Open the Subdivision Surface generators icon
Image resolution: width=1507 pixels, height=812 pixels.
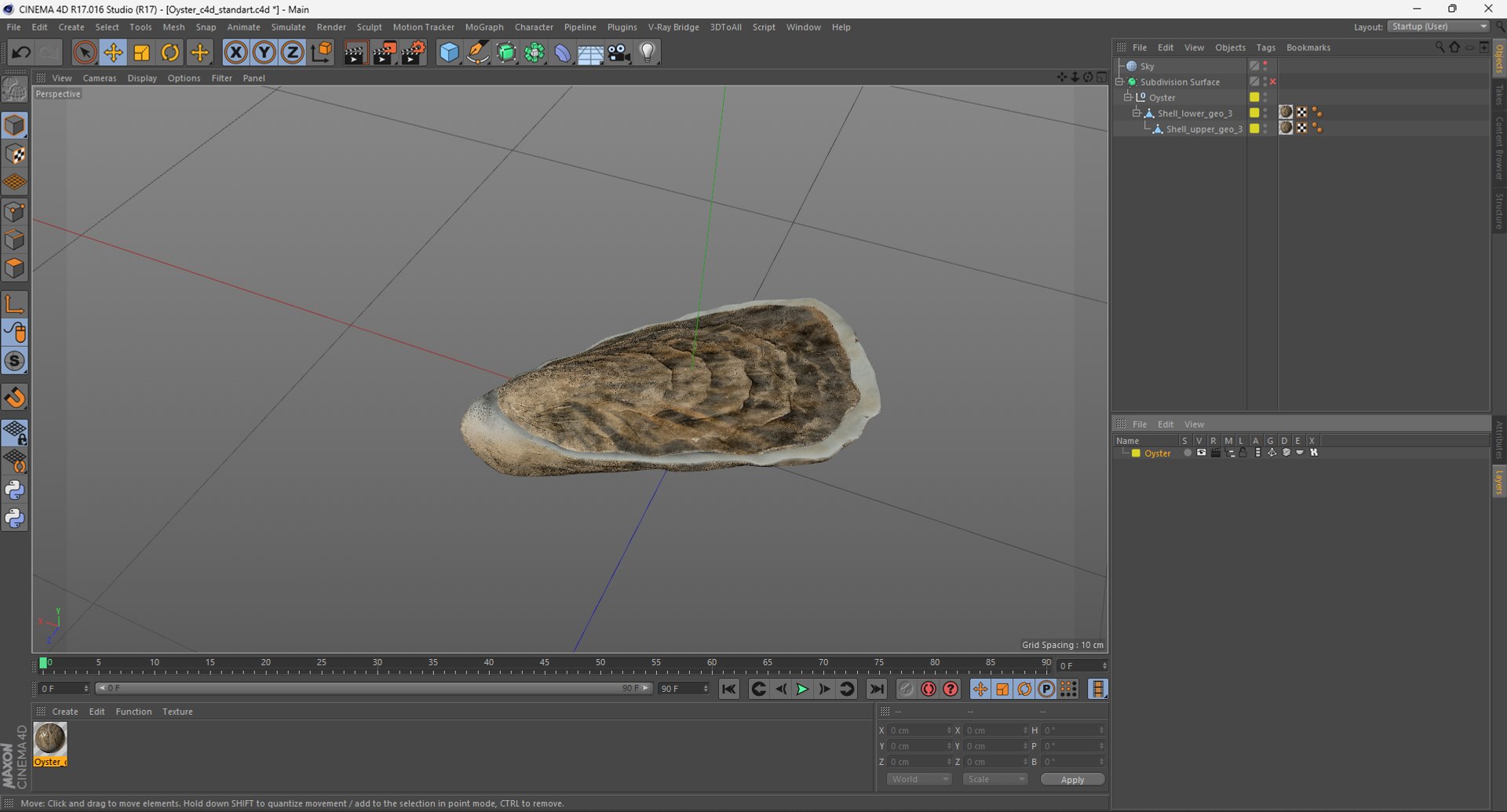point(506,53)
